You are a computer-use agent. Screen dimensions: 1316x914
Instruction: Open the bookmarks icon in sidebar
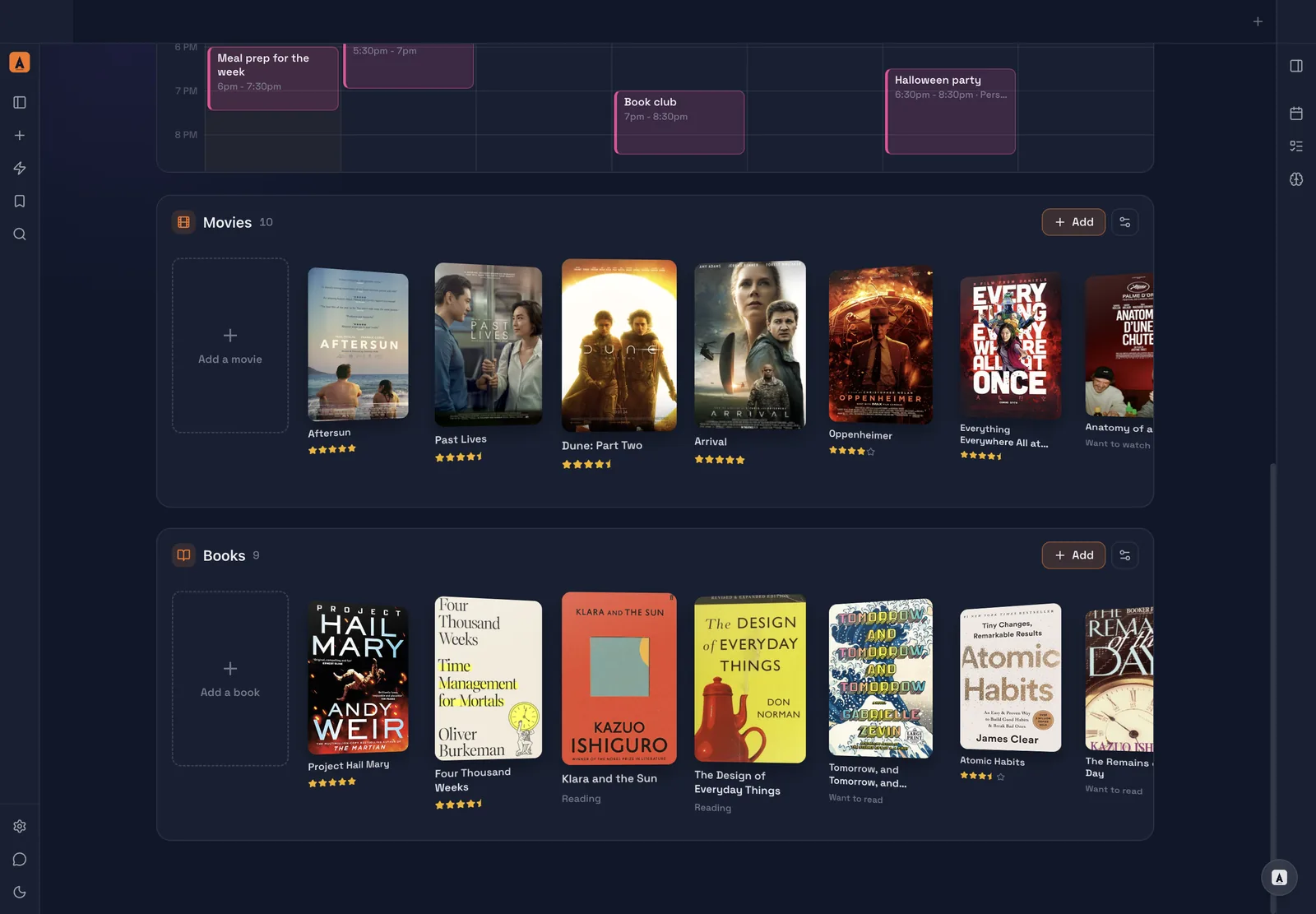coord(20,202)
